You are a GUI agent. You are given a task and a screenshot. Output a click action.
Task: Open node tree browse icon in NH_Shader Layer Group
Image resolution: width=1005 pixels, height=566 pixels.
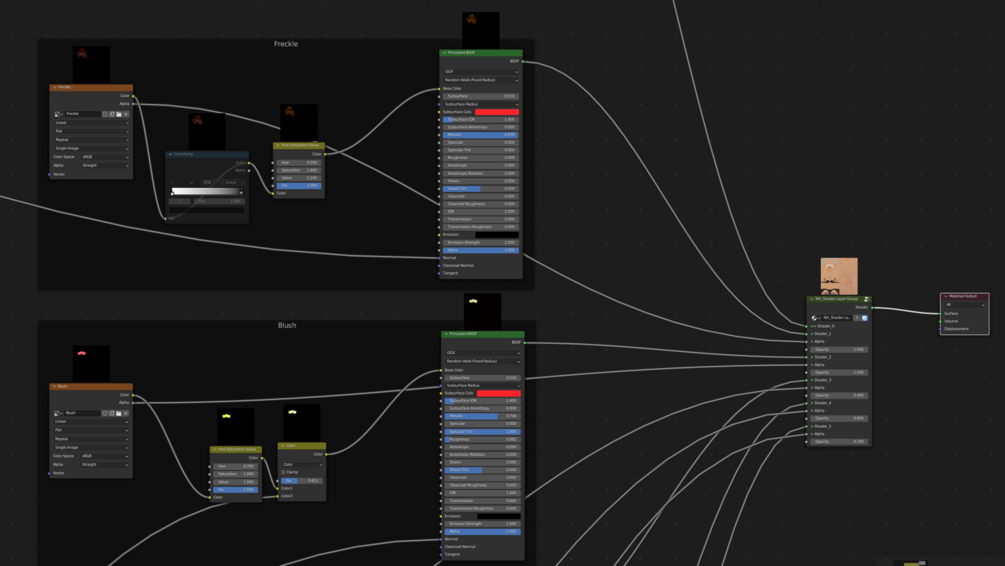(816, 318)
